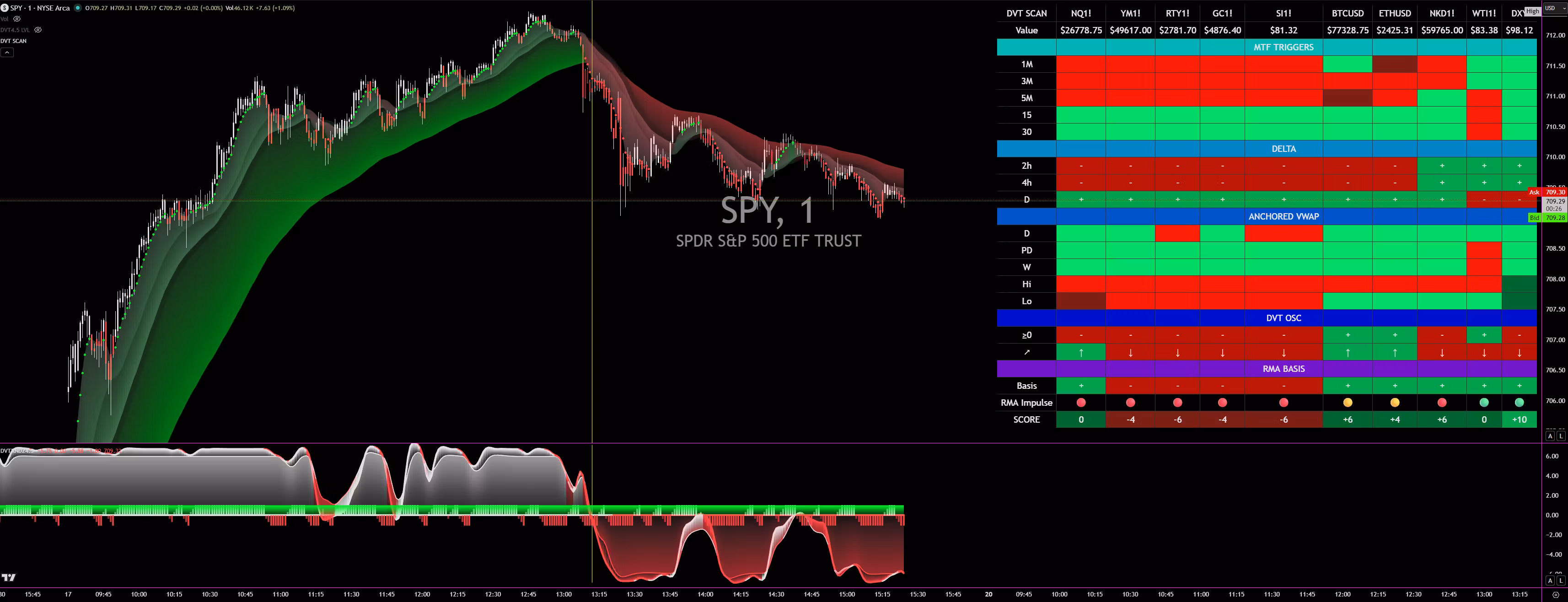Click the RMA Impulse row label
The height and width of the screenshot is (602, 1568).
pyautogui.click(x=1026, y=403)
